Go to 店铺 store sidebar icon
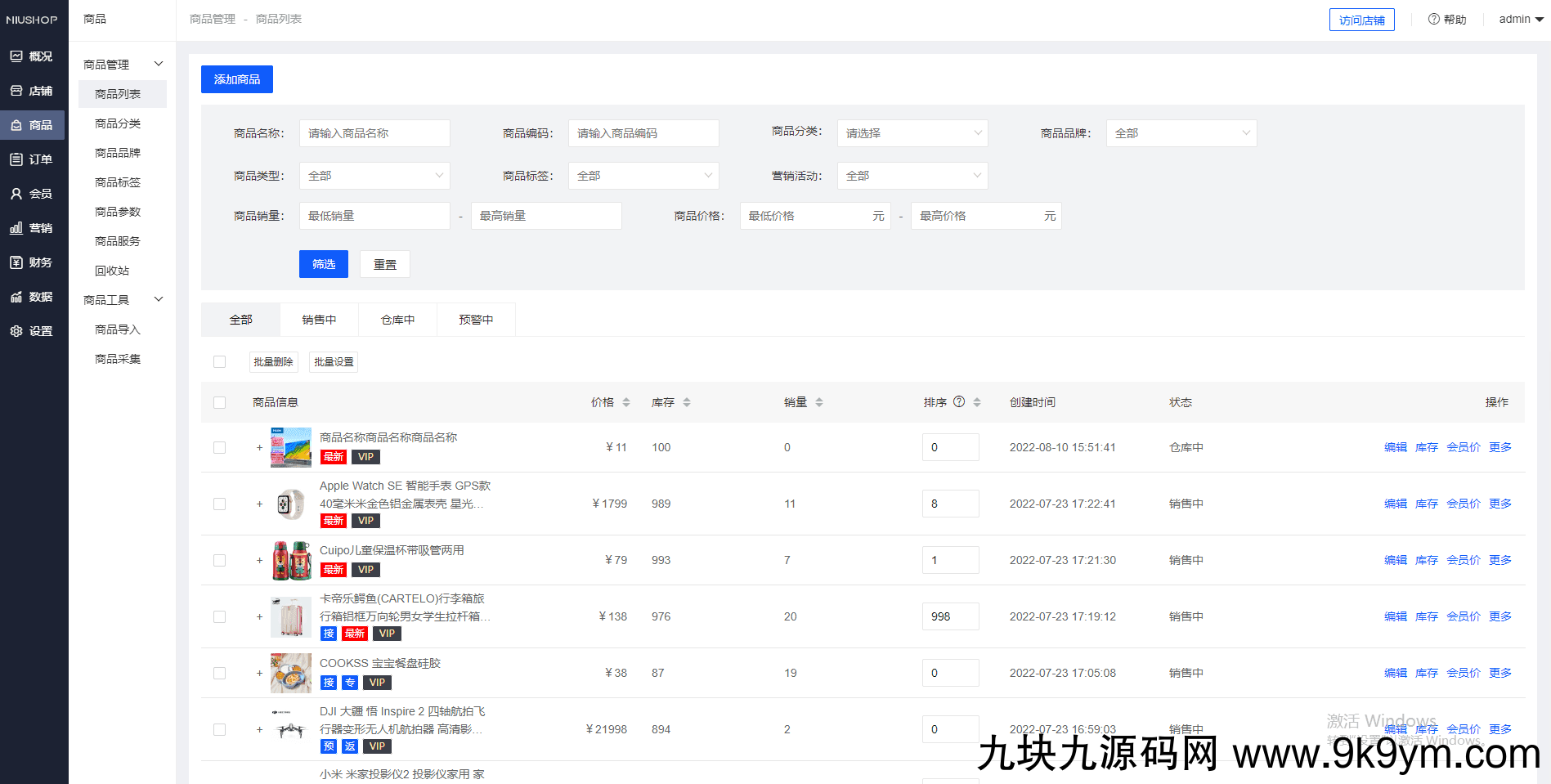The image size is (1551, 784). pos(16,91)
